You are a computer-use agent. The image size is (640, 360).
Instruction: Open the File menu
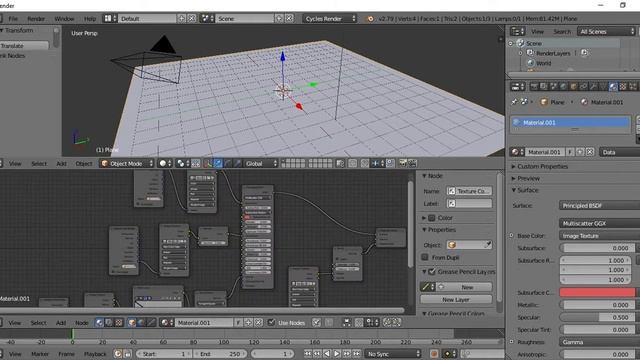point(13,18)
